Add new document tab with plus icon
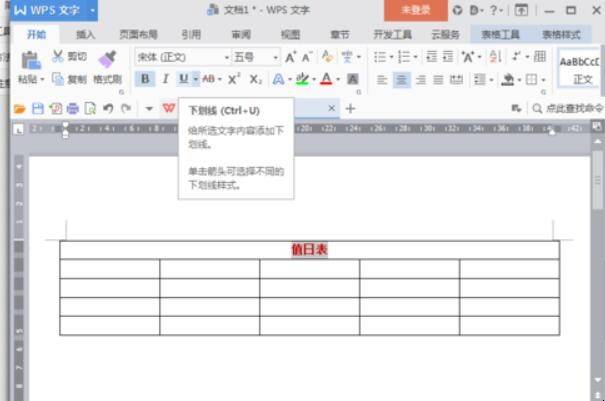The image size is (605, 401). [350, 108]
